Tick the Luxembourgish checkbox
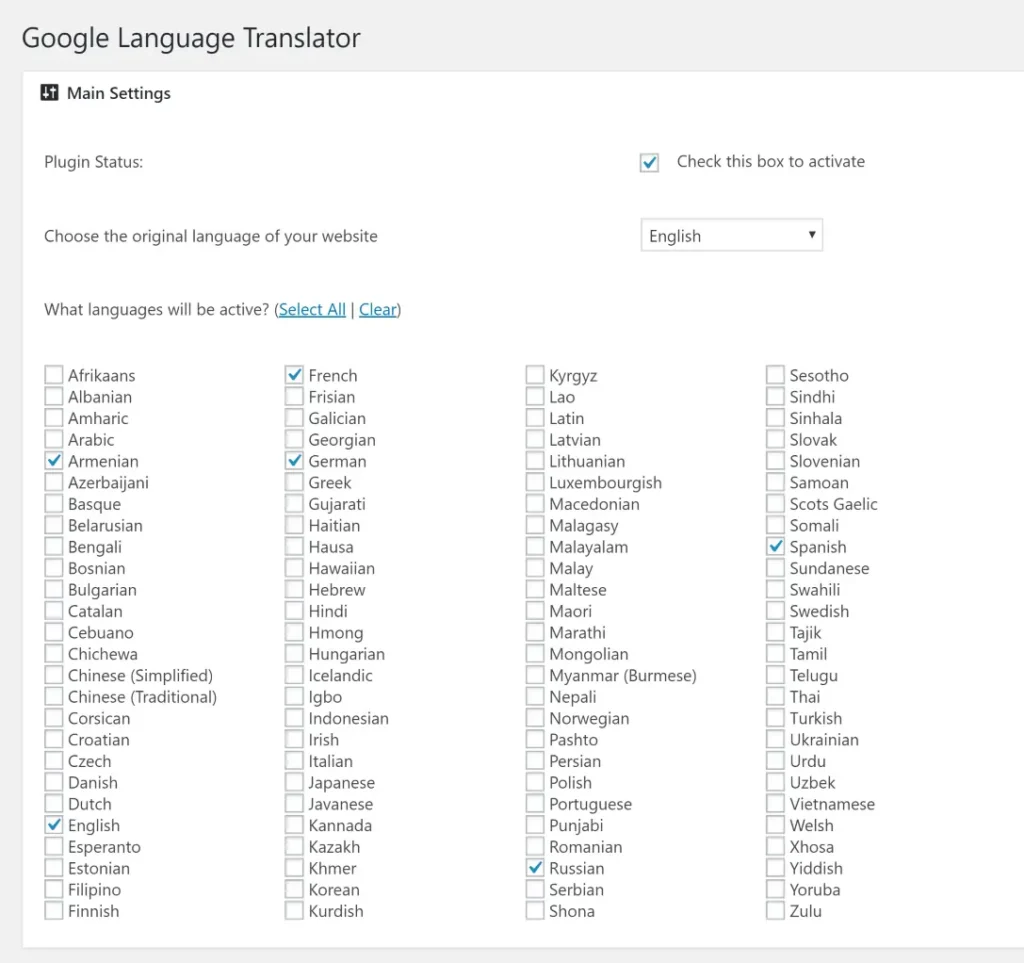This screenshot has height=963, width=1024. (x=535, y=482)
